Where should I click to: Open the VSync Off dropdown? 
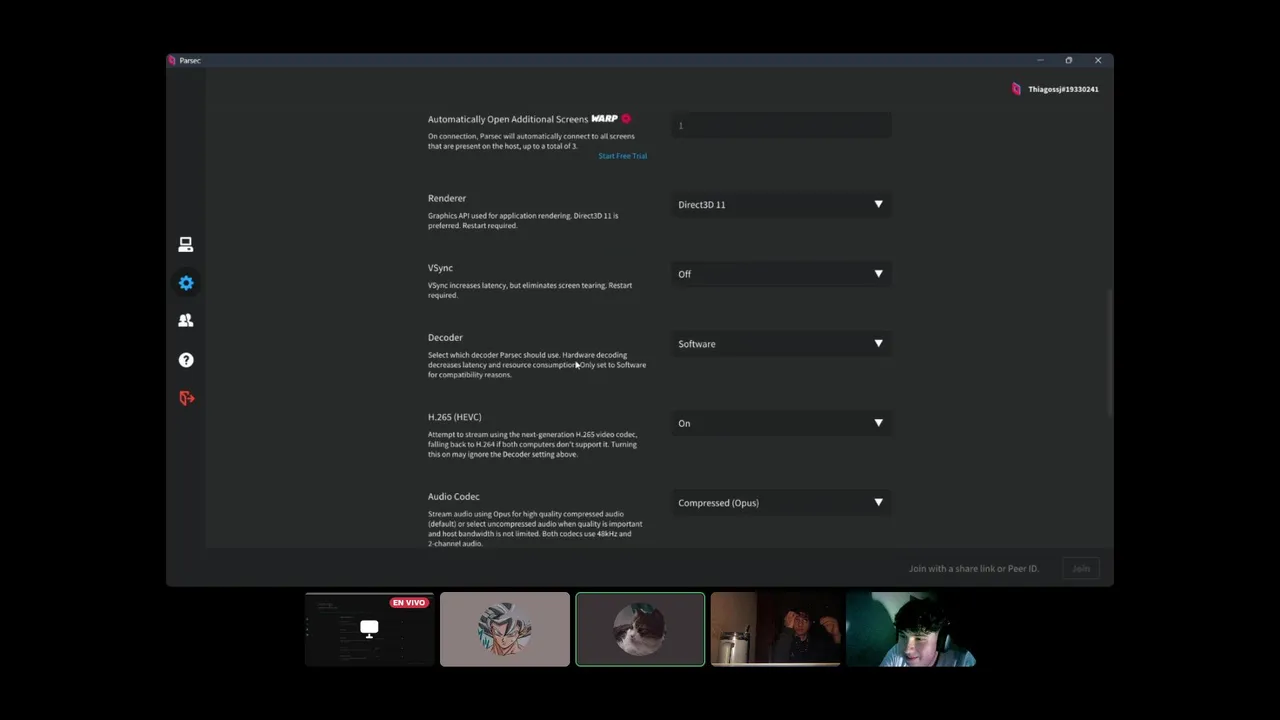(x=781, y=274)
